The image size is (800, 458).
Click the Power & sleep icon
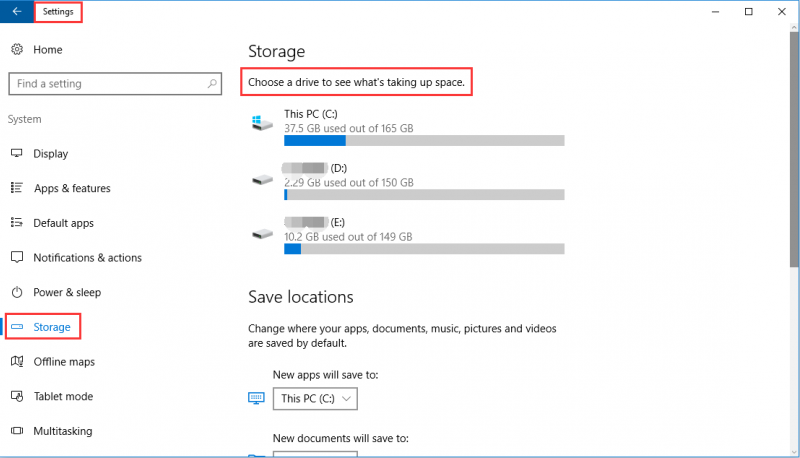coord(17,292)
